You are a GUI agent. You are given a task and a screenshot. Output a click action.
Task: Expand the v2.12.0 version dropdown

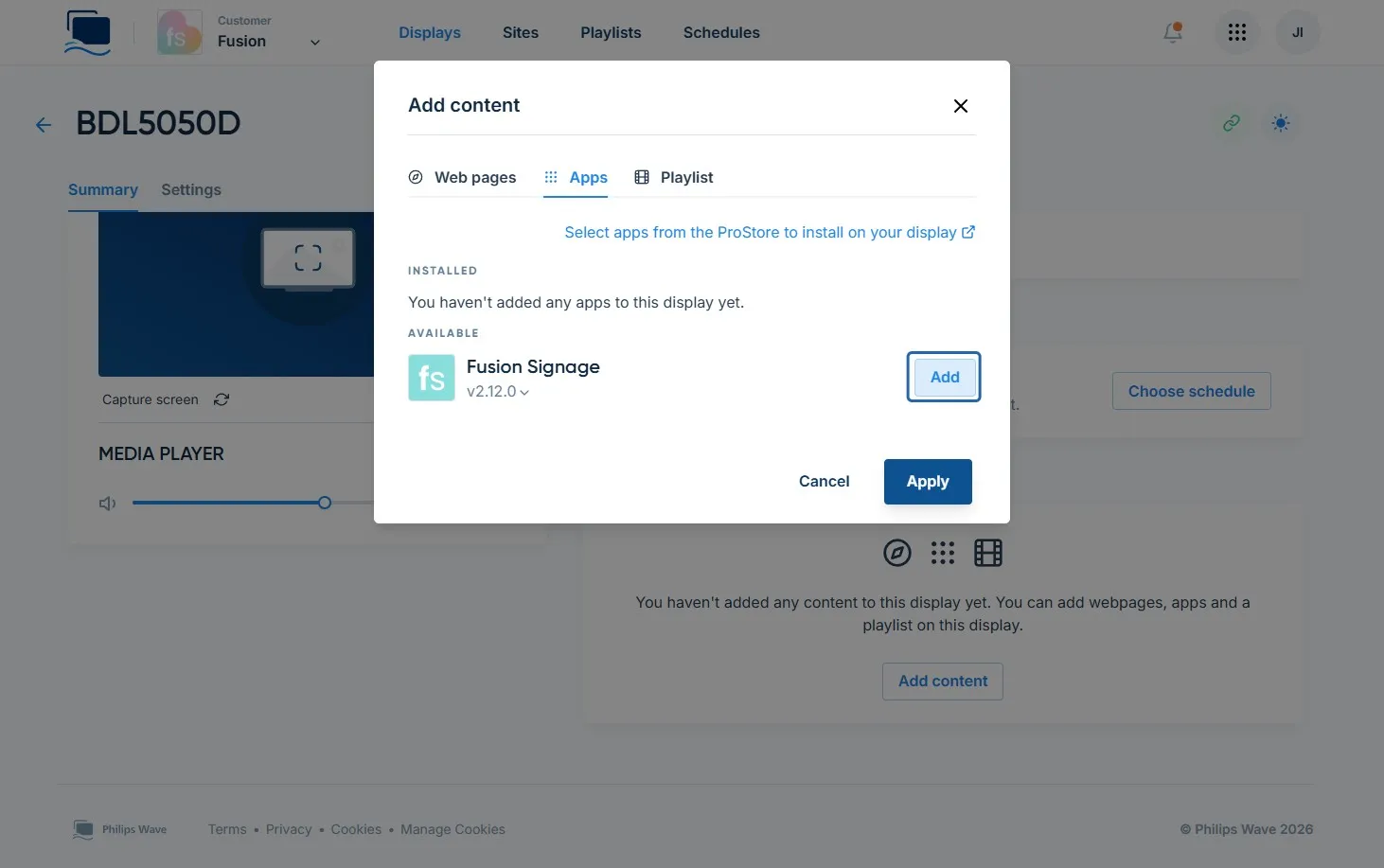[498, 392]
